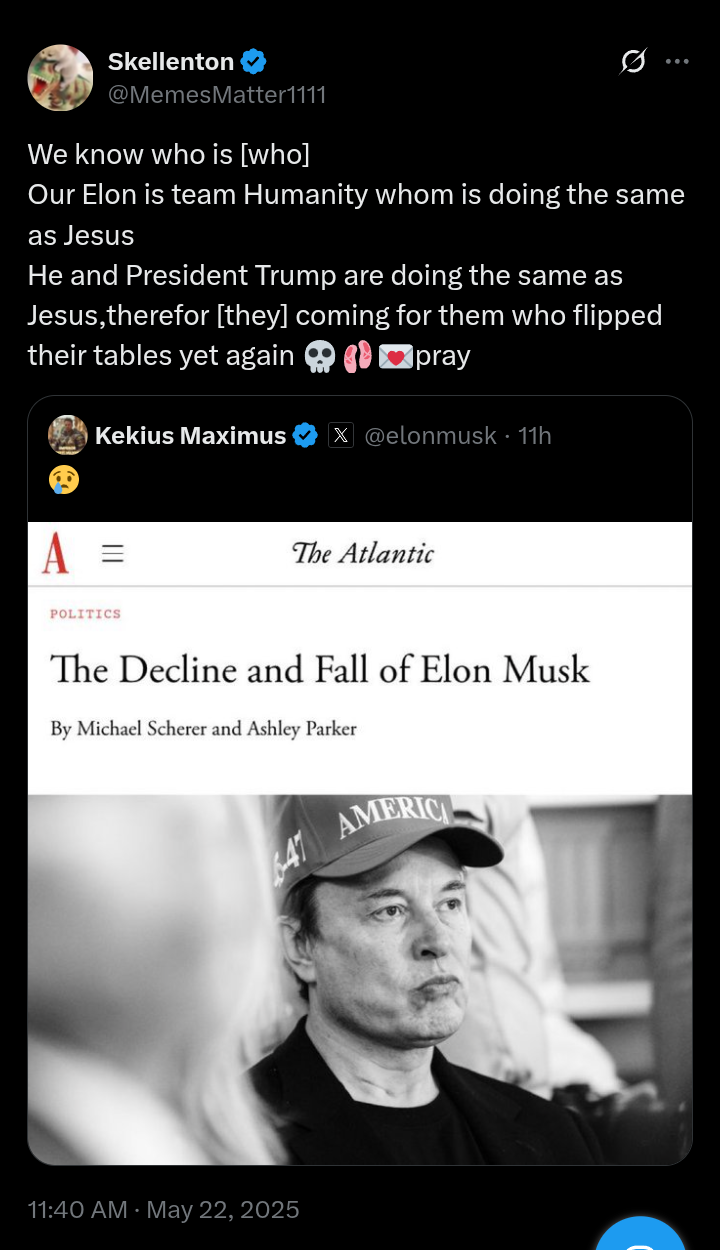Tap the blue floating compose button
This screenshot has width=720, height=1250.
click(x=640, y=1238)
